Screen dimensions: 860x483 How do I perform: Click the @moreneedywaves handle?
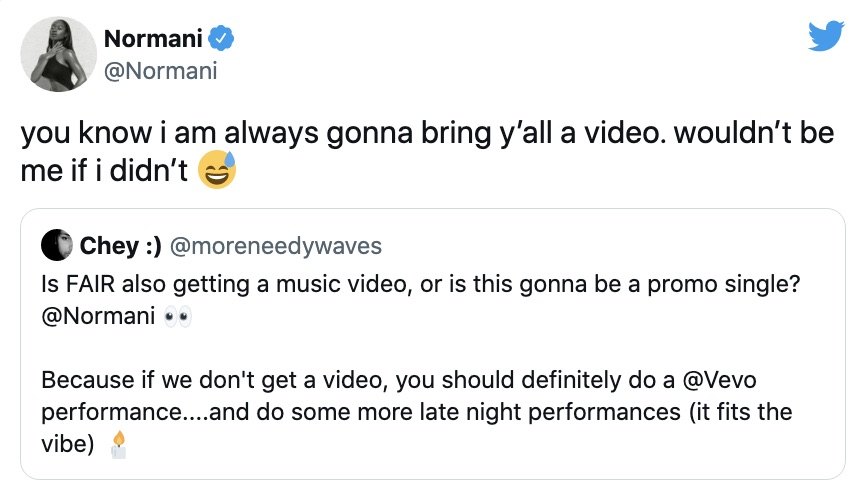pyautogui.click(x=275, y=246)
